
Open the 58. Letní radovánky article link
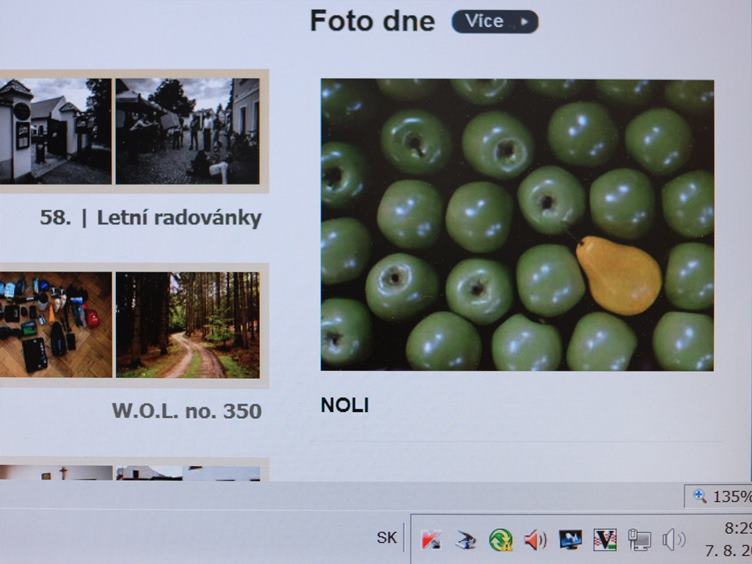pos(150,218)
